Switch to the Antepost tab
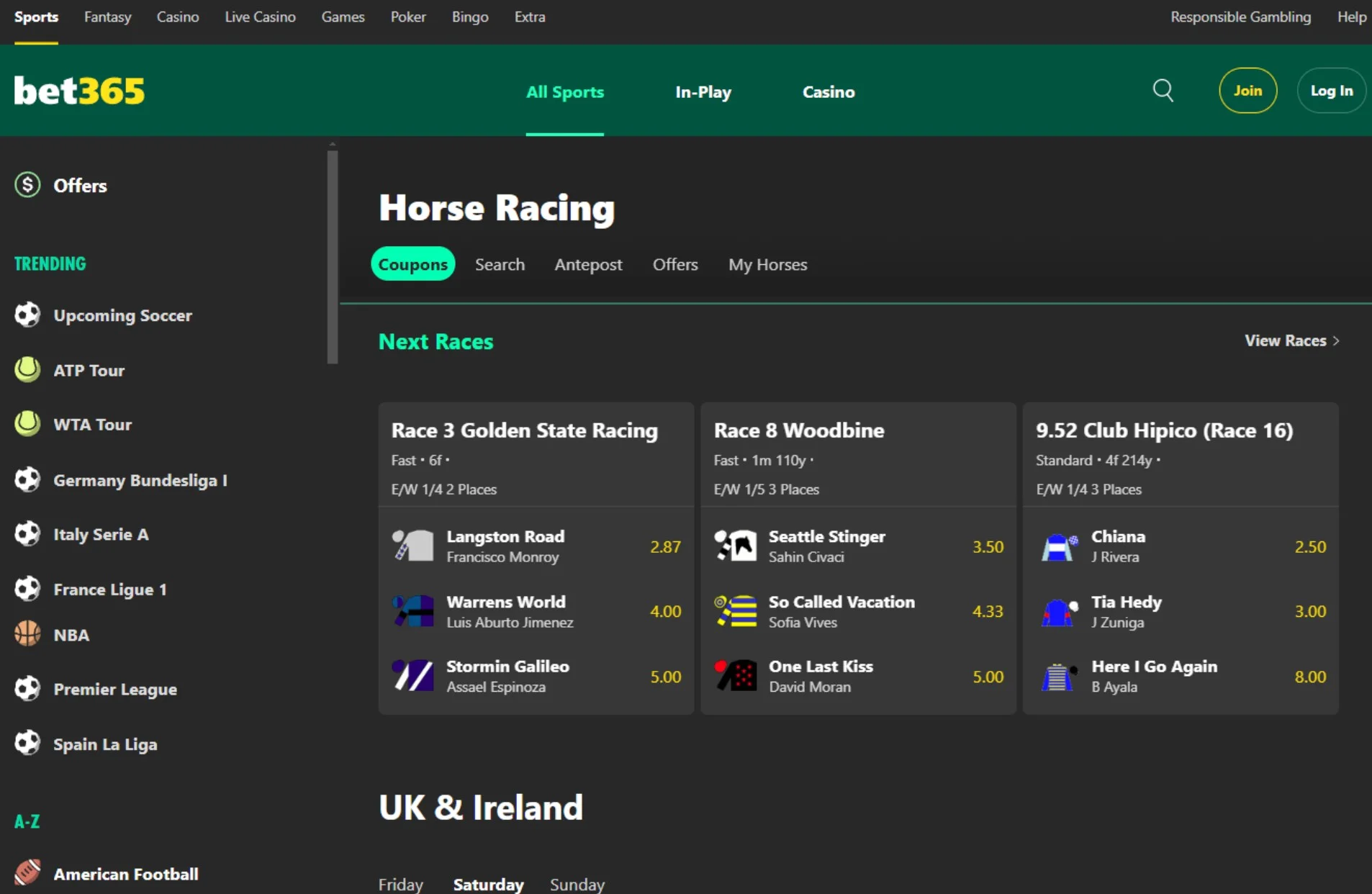Image resolution: width=1372 pixels, height=894 pixels. pyautogui.click(x=588, y=264)
